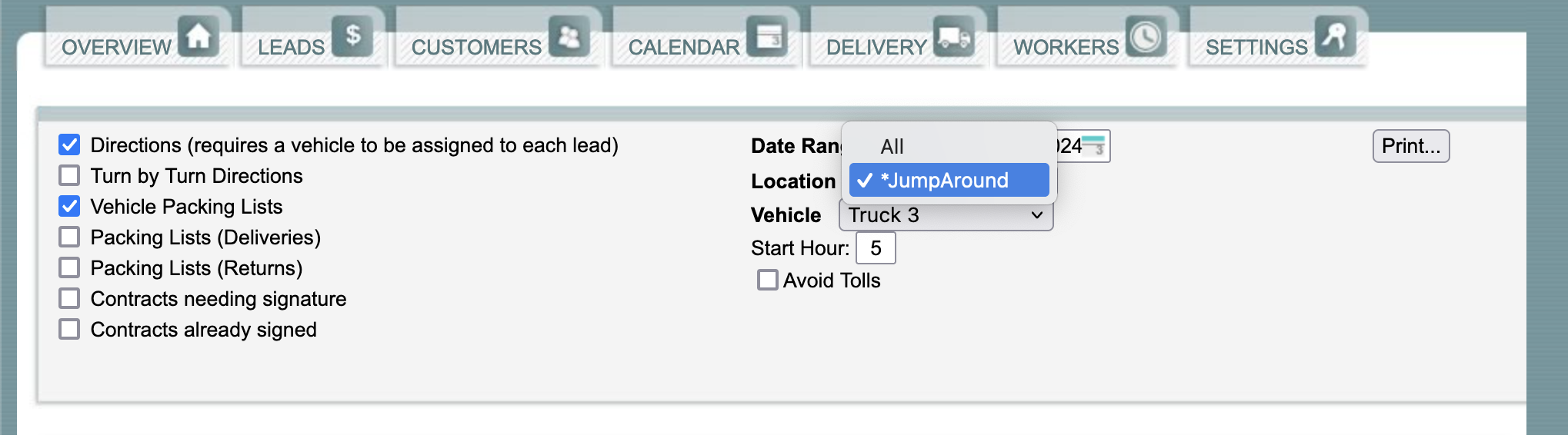Click the Overview home icon

[199, 36]
